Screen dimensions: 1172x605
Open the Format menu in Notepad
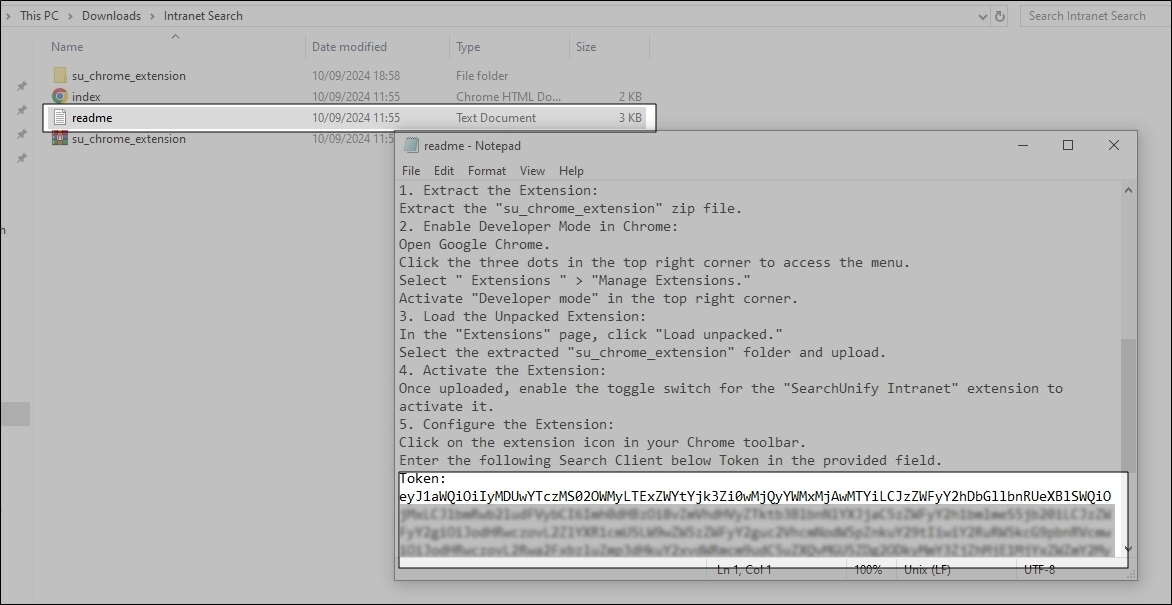tap(487, 171)
